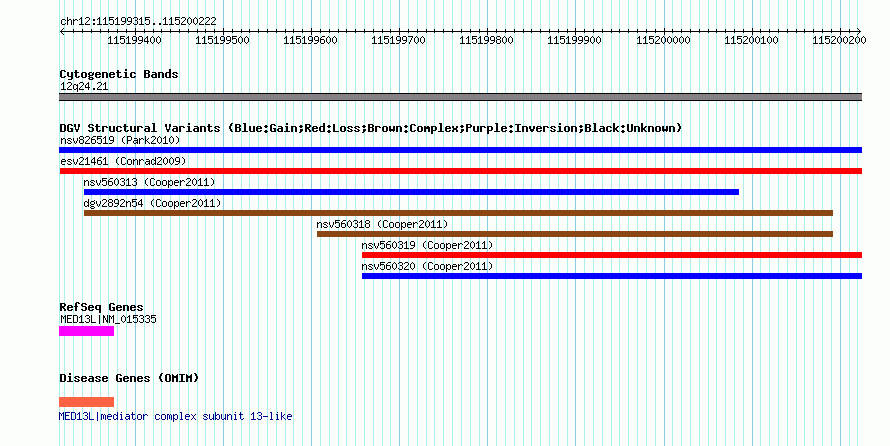
Task: Open the MED13L mediator complex subunit link
Action: click(175, 416)
